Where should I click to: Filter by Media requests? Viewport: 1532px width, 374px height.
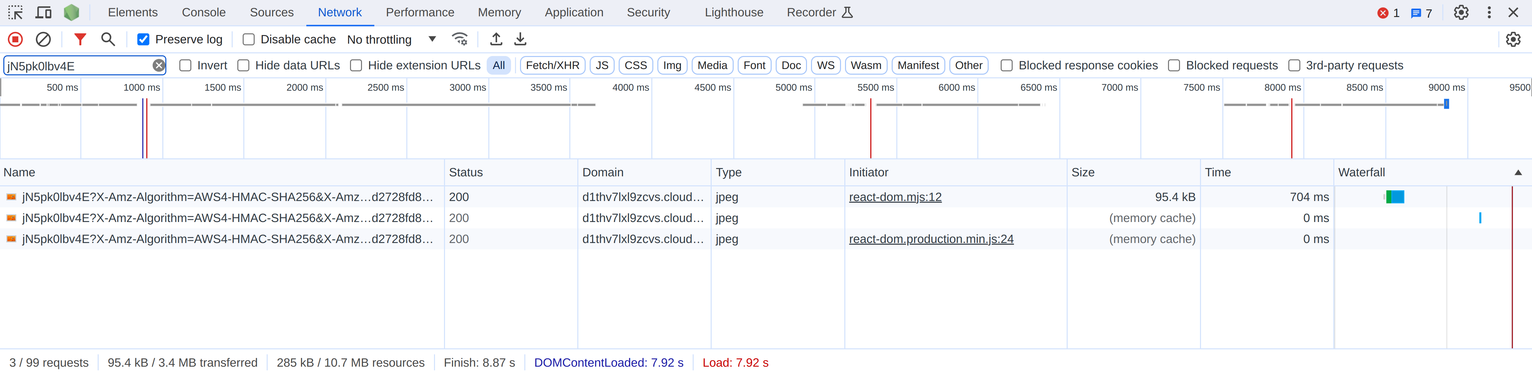click(712, 65)
